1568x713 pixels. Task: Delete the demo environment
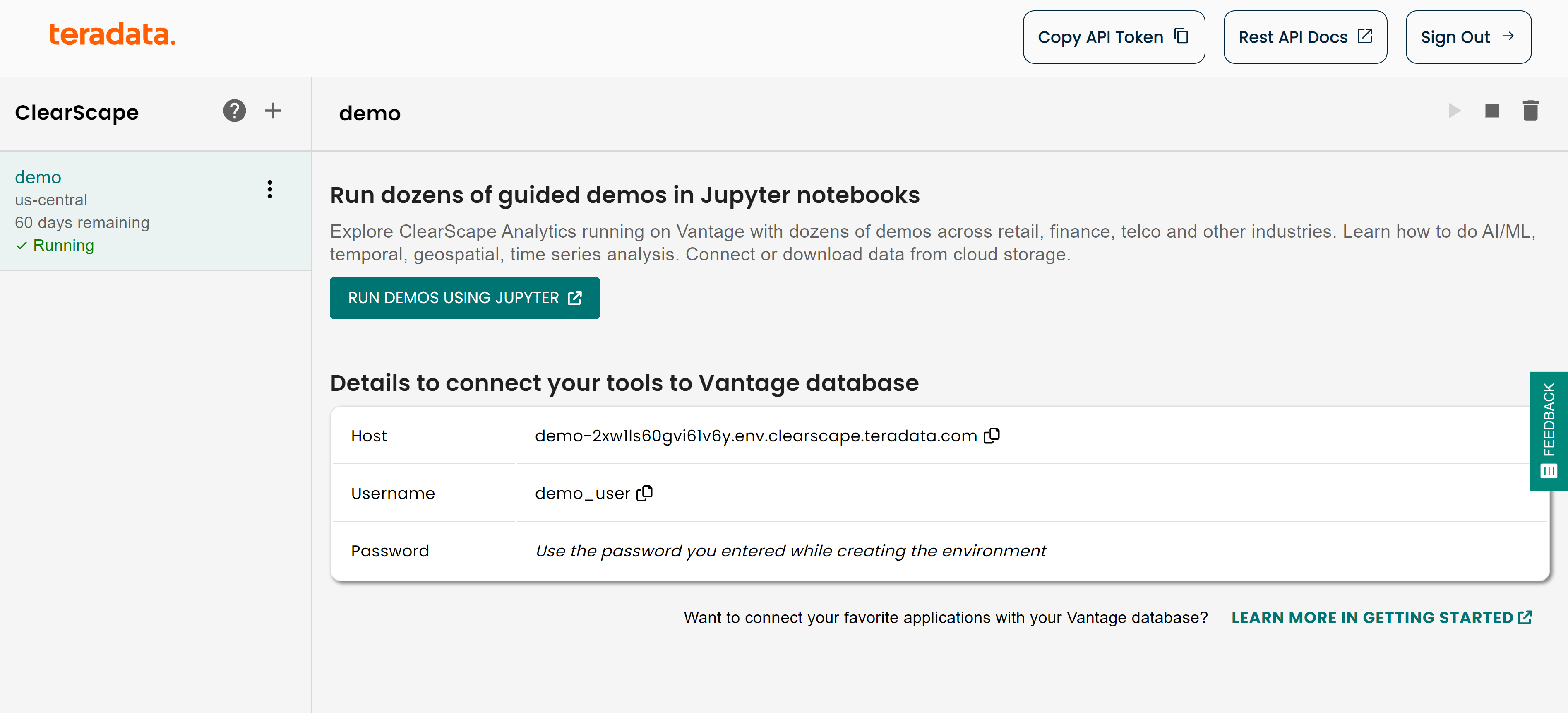[1530, 112]
